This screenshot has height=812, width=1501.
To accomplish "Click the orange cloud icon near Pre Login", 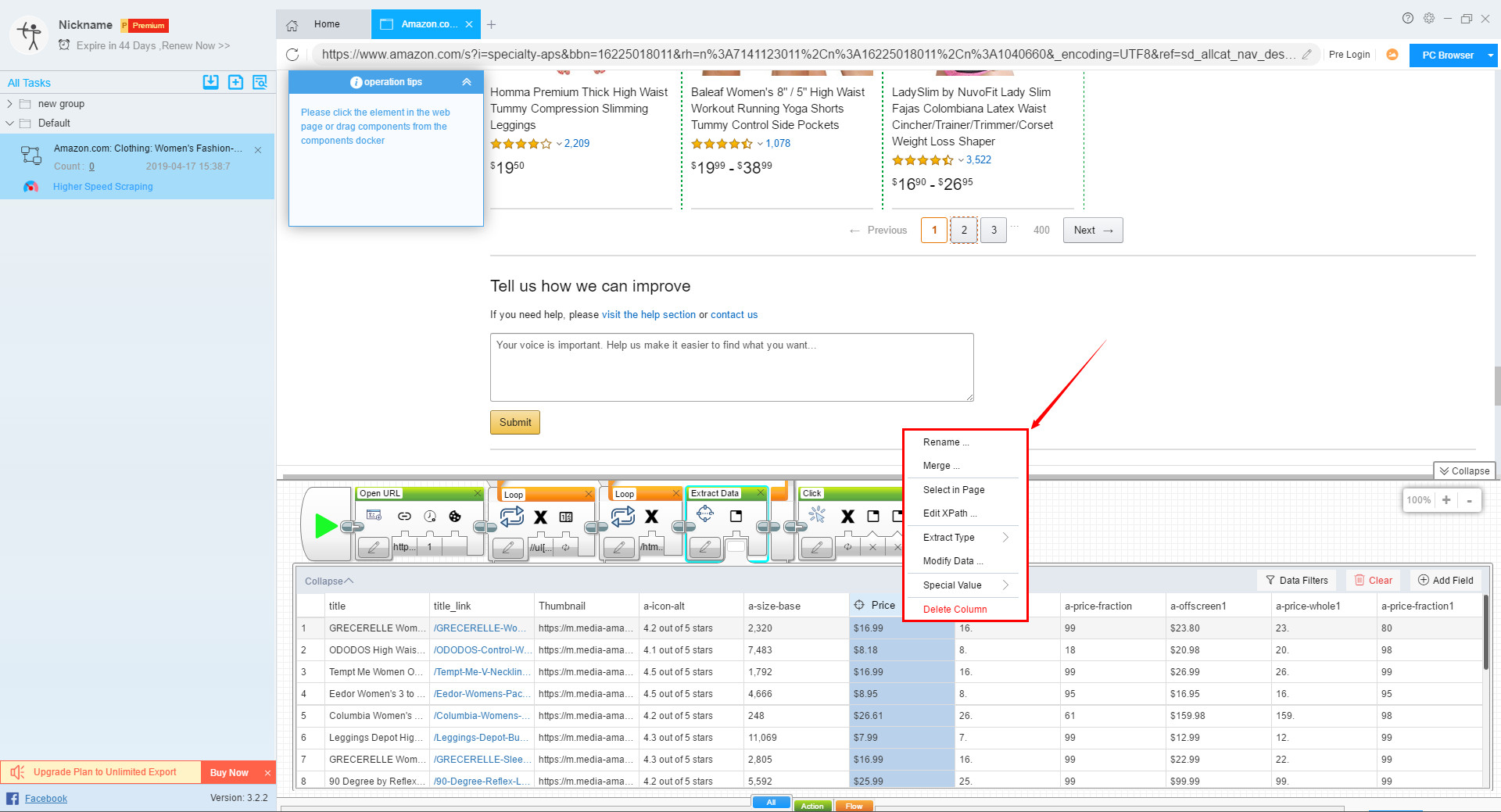I will tap(1392, 55).
